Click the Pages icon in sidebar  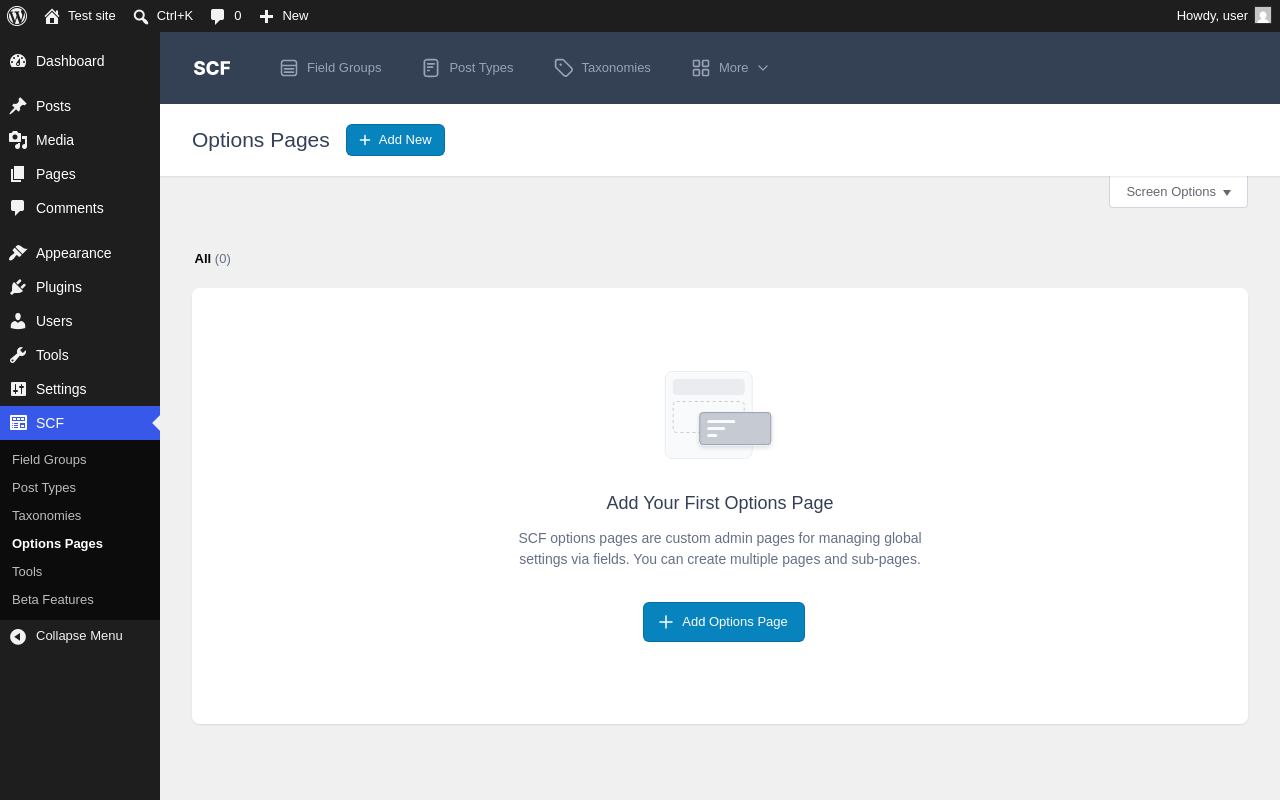[18, 174]
